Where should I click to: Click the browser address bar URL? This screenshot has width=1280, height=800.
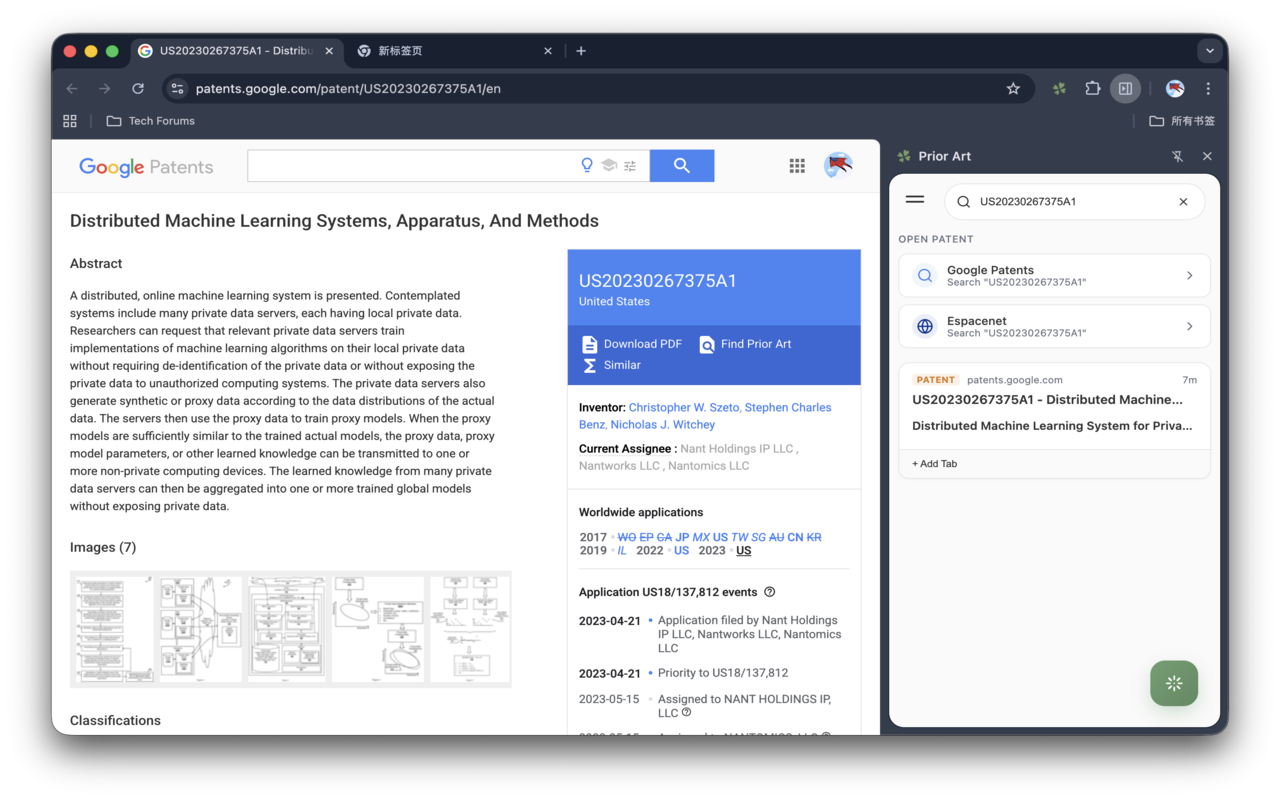(x=348, y=89)
